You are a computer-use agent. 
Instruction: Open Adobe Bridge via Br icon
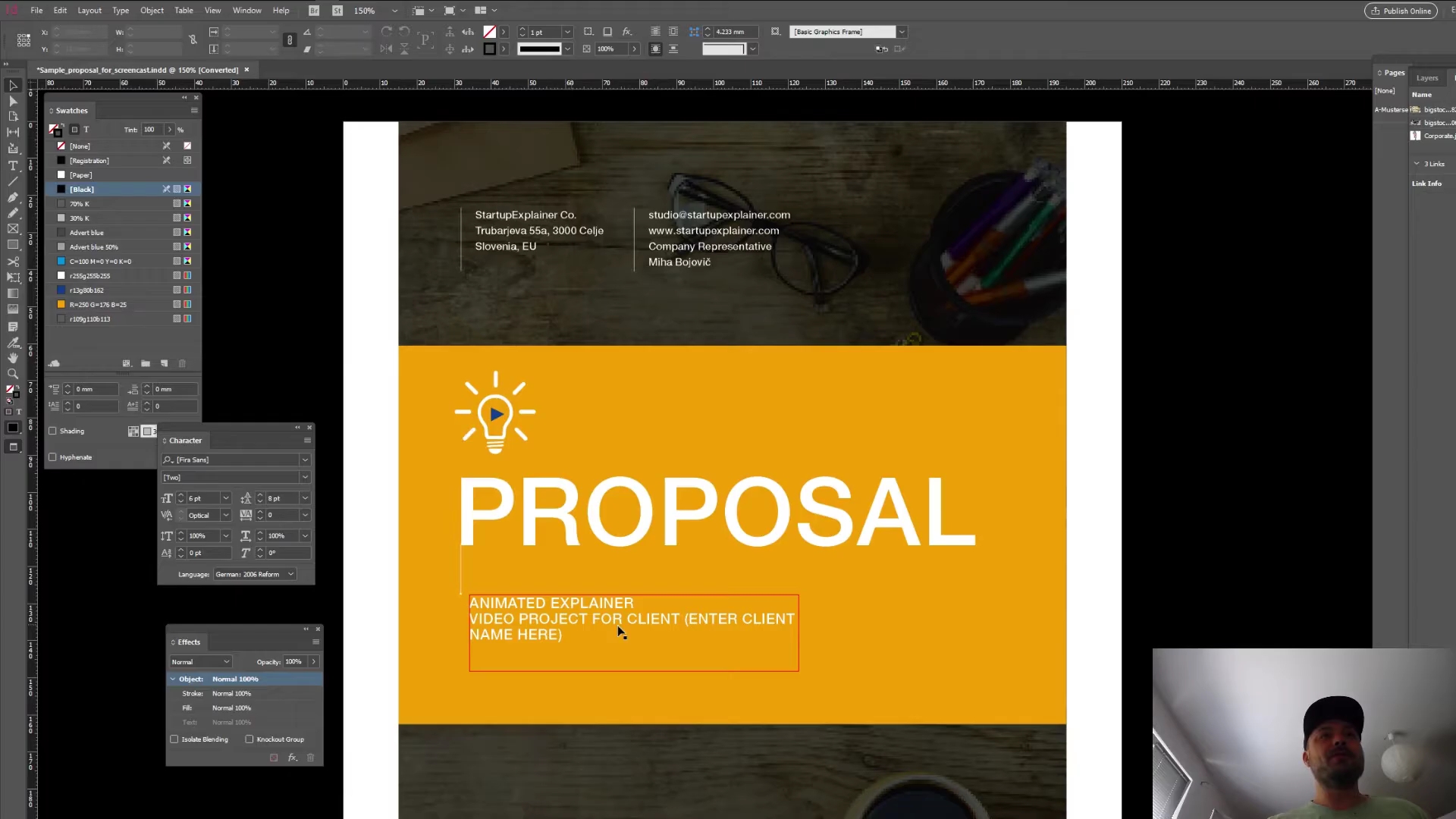[x=315, y=11]
